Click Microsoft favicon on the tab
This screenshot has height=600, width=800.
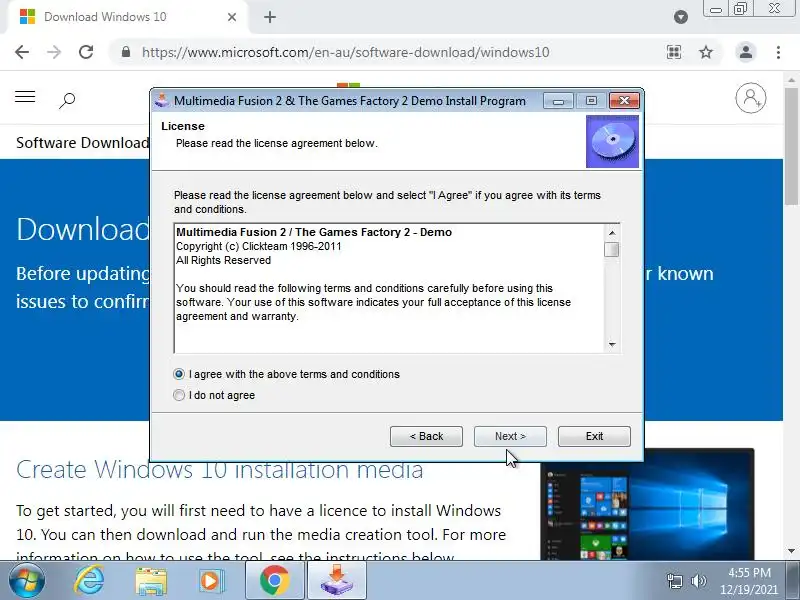pyautogui.click(x=27, y=17)
